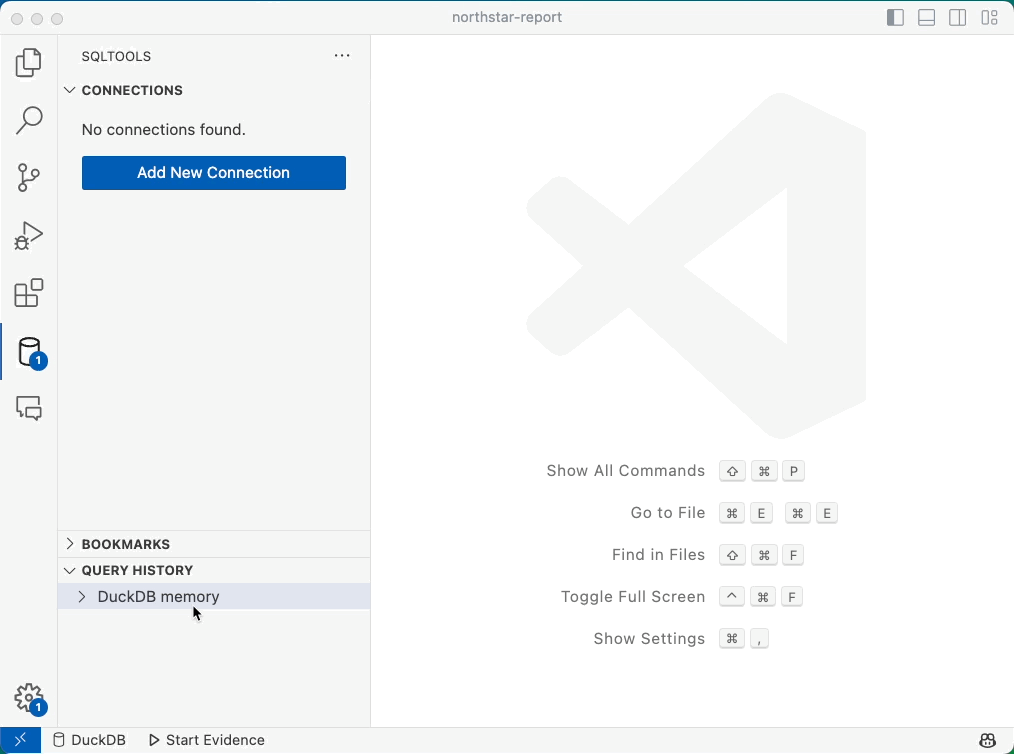Open the Manage gear menu
This screenshot has width=1014, height=754.
click(29, 697)
